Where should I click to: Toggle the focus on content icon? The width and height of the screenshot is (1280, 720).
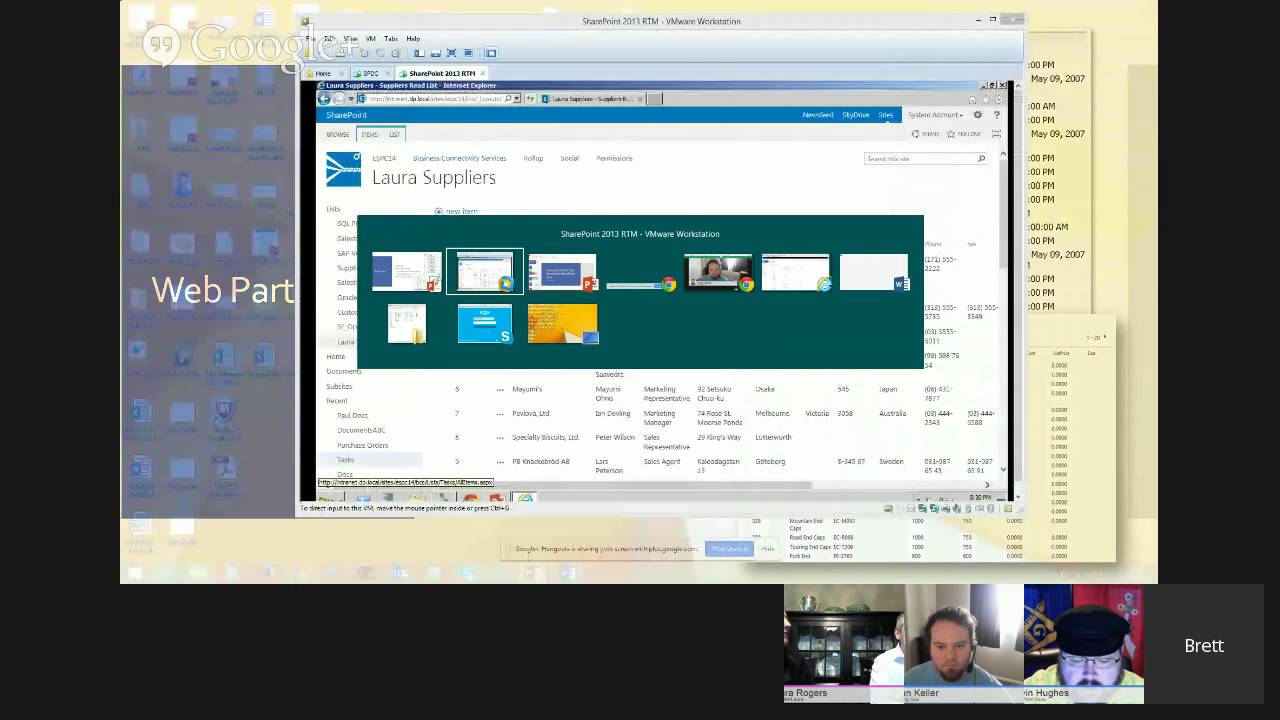click(x=996, y=134)
